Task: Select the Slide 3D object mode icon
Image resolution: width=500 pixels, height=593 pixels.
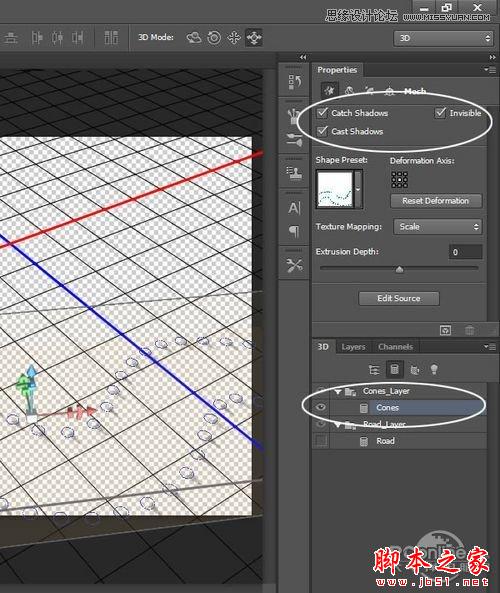Action: [x=254, y=38]
